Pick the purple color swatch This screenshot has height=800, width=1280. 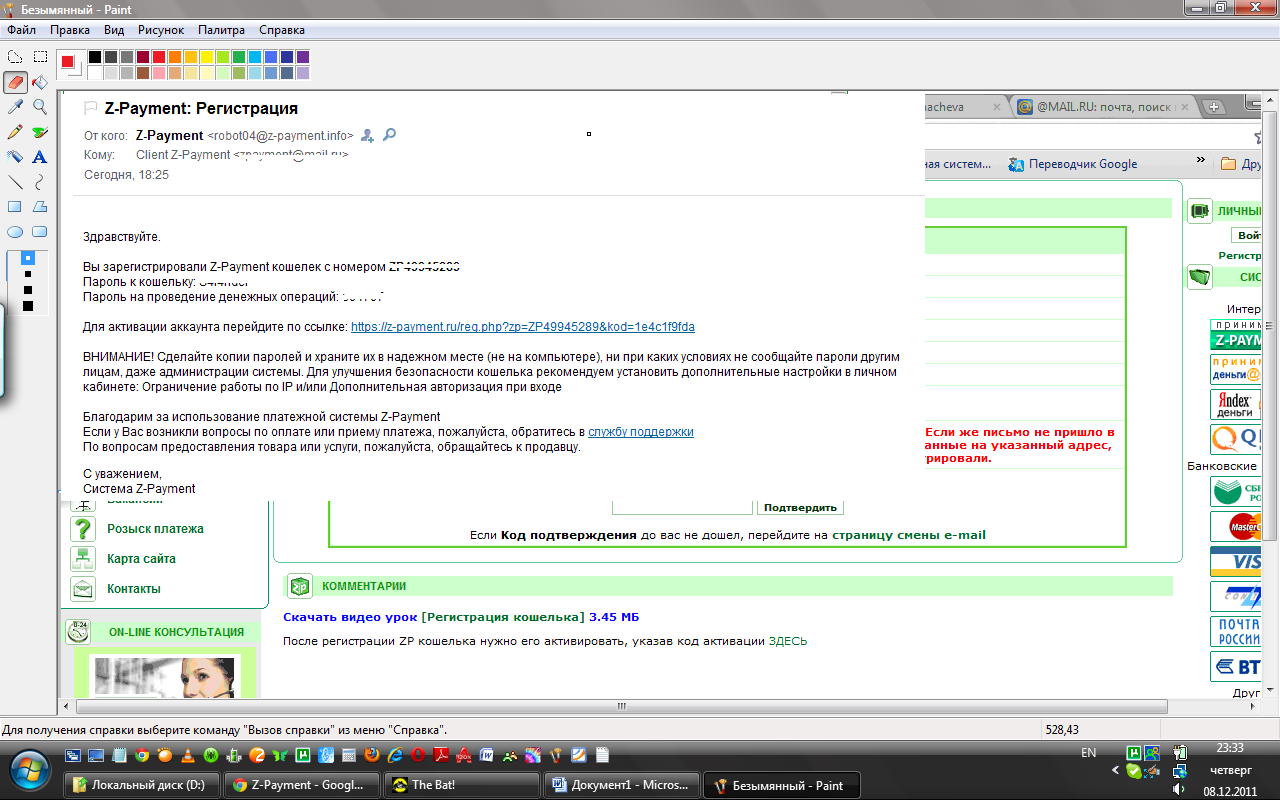pyautogui.click(x=303, y=57)
